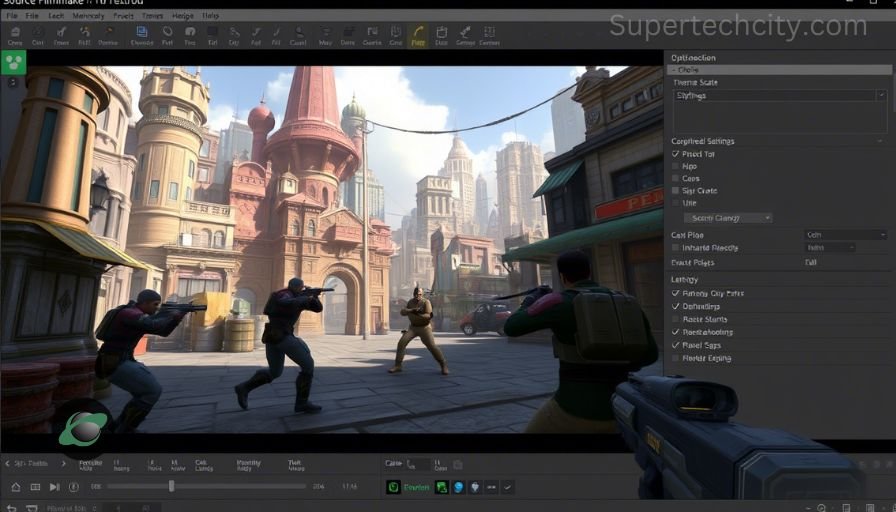Click the circular clock icon left of the slider
The height and width of the screenshot is (512, 896).
(74, 487)
